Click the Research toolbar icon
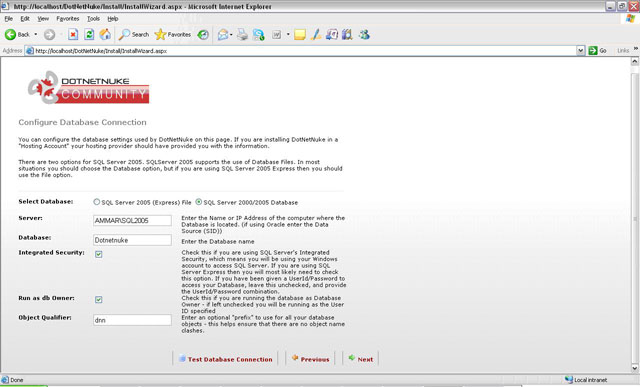Image resolution: width=640 pixels, height=387 pixels. (x=331, y=35)
